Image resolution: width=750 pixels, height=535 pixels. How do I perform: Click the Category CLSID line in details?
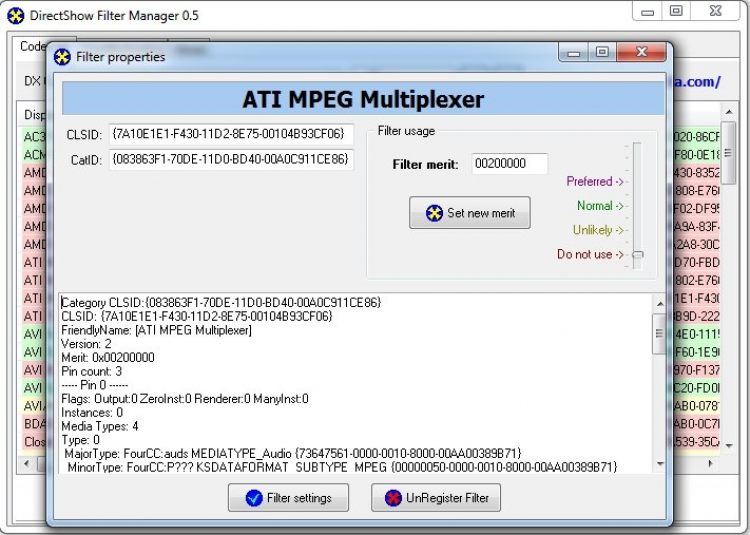tap(221, 302)
